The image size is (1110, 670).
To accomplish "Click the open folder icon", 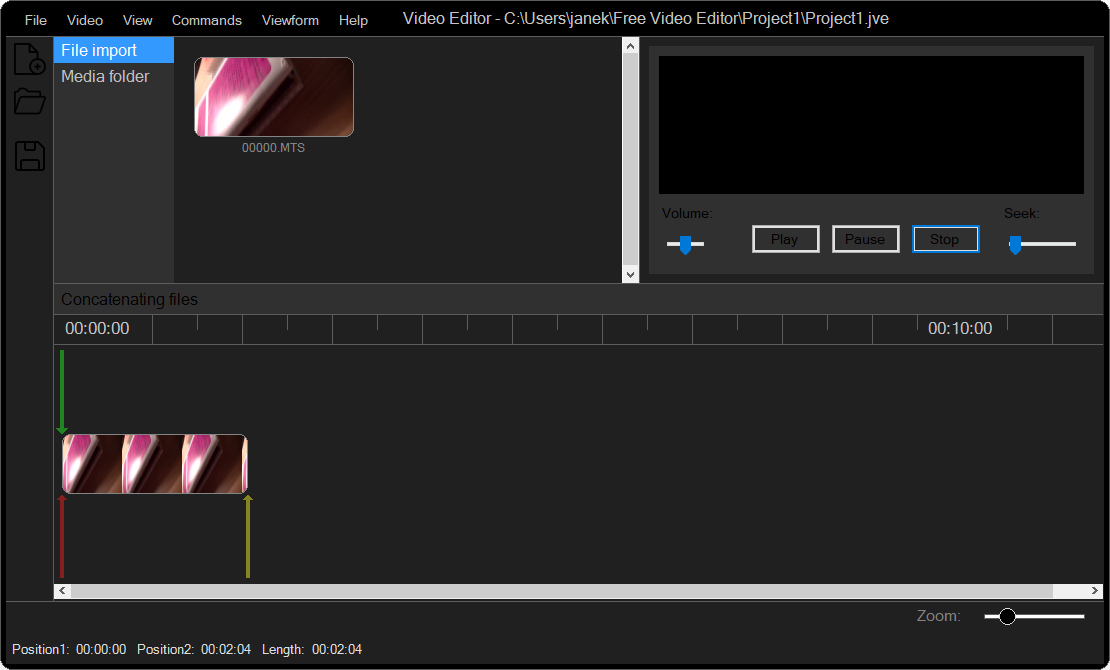I will point(29,102).
